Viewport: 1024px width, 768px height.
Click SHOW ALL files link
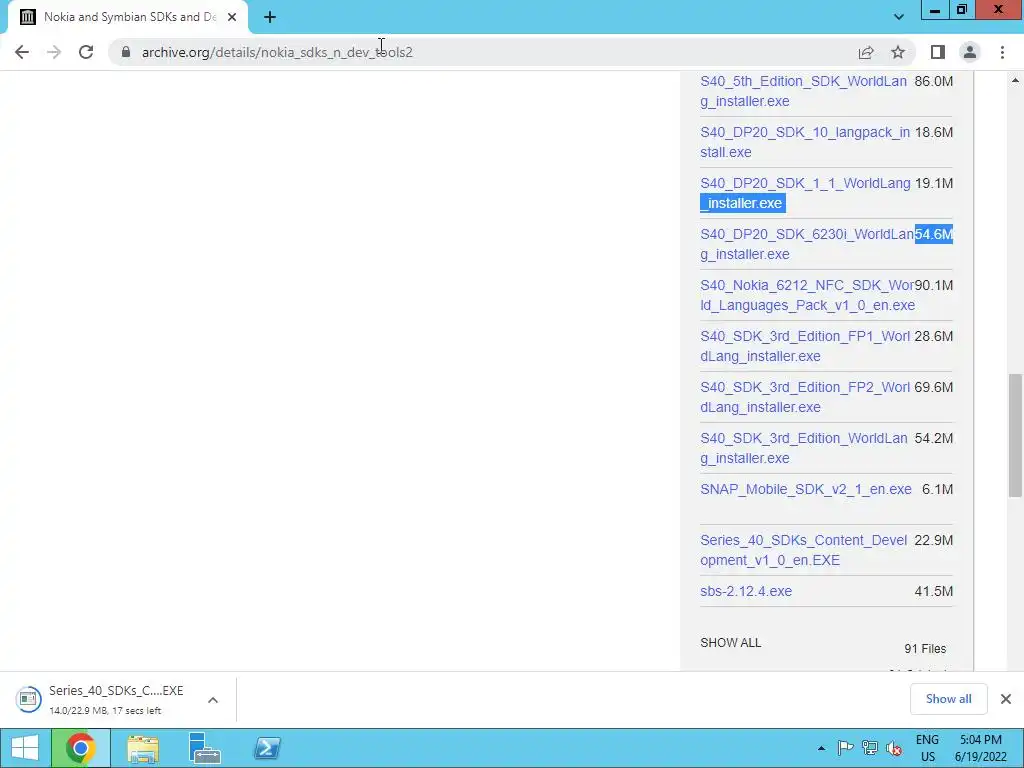[x=730, y=643]
